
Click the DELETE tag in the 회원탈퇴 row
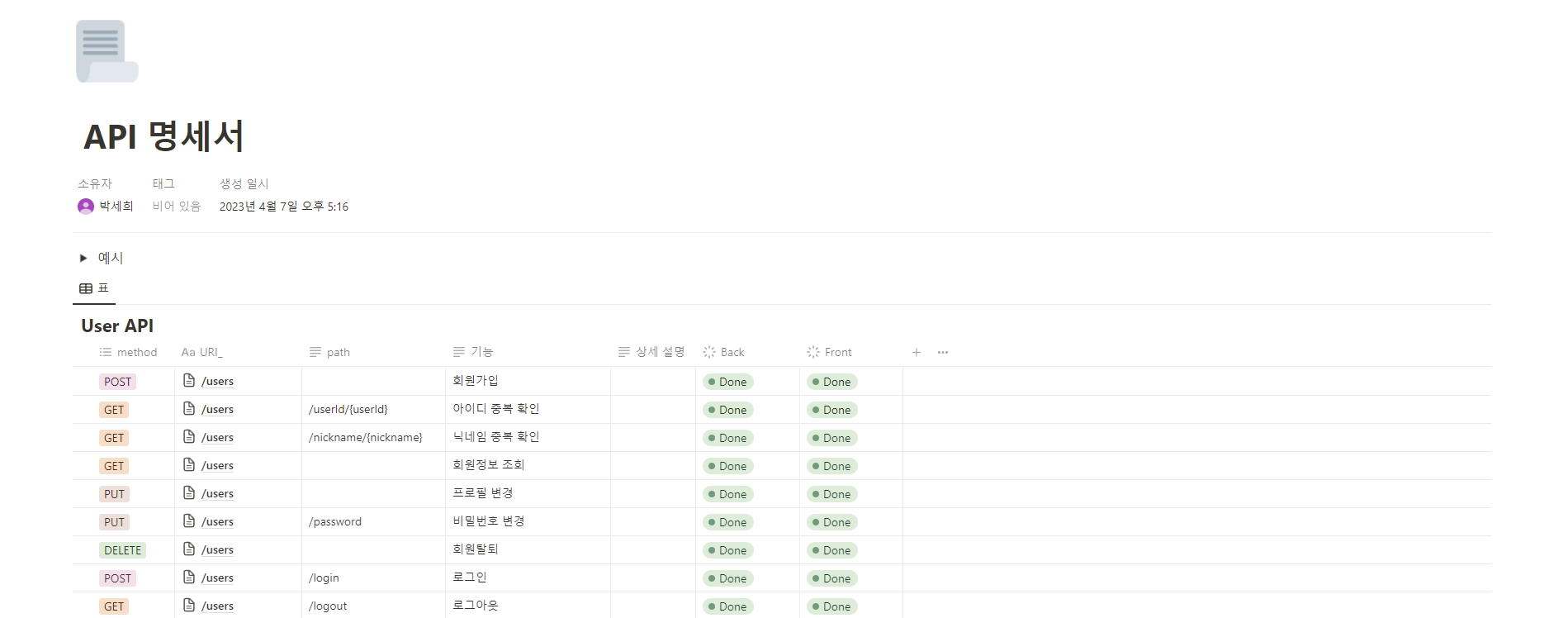point(122,550)
